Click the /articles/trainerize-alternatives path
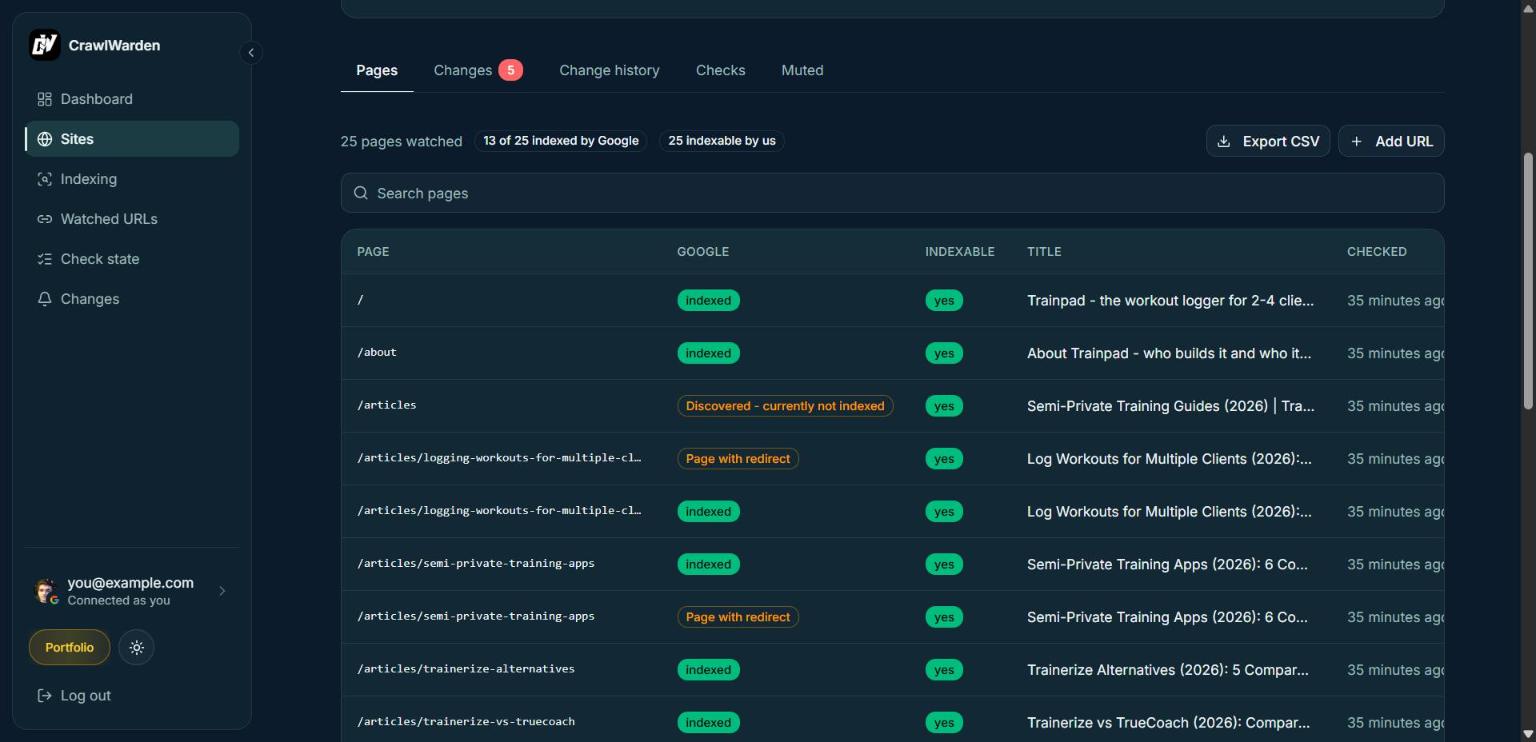The height and width of the screenshot is (742, 1536). click(x=466, y=669)
